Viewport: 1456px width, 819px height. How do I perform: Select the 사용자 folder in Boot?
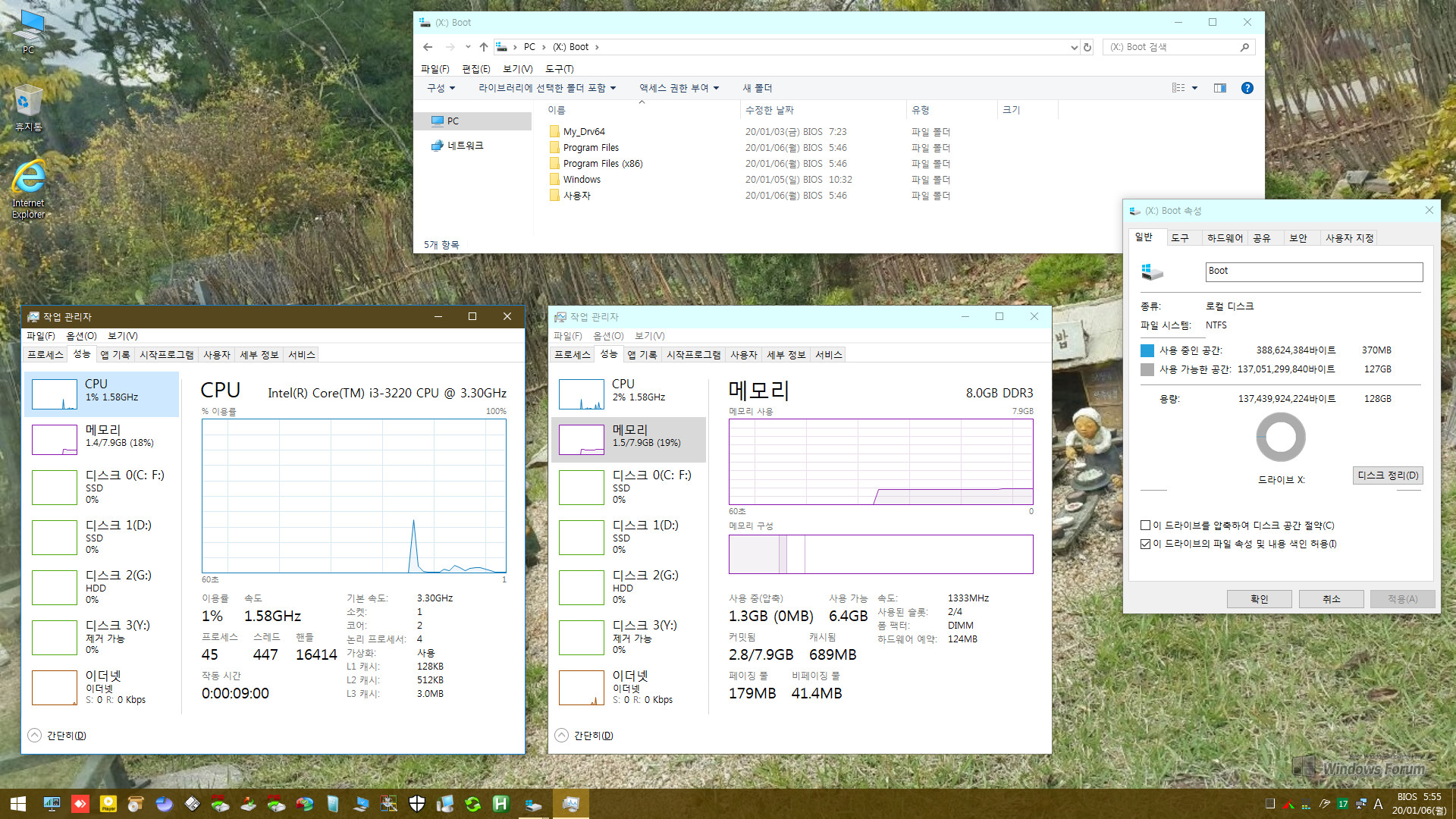pos(576,196)
